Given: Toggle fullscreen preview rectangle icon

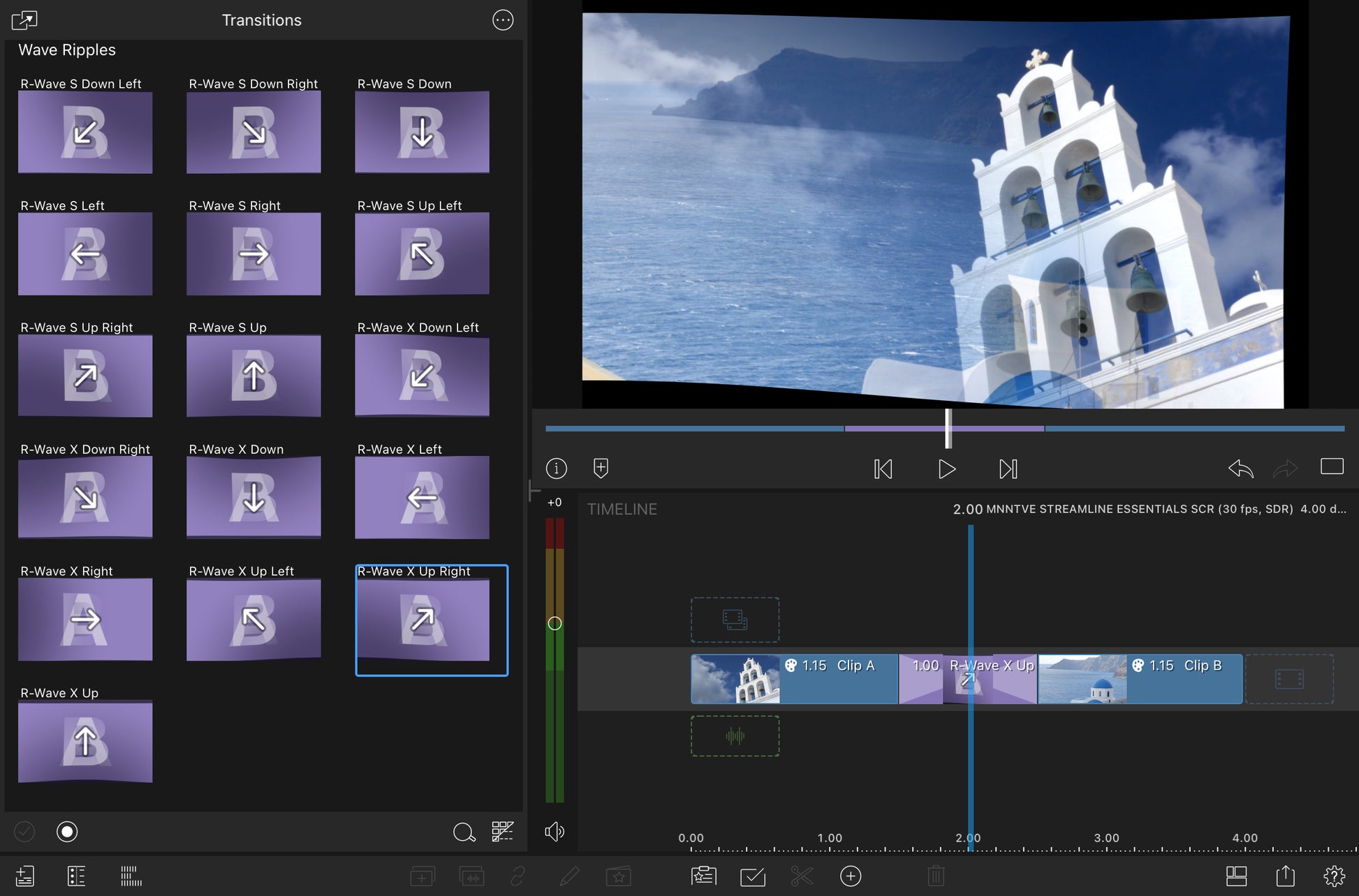Looking at the screenshot, I should pyautogui.click(x=1332, y=467).
